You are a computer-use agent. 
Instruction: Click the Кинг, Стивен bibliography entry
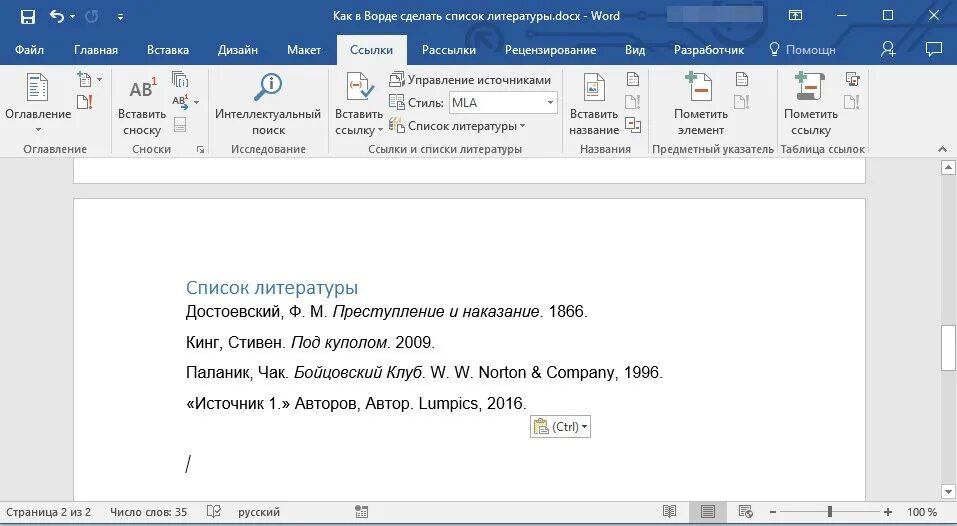(x=310, y=342)
